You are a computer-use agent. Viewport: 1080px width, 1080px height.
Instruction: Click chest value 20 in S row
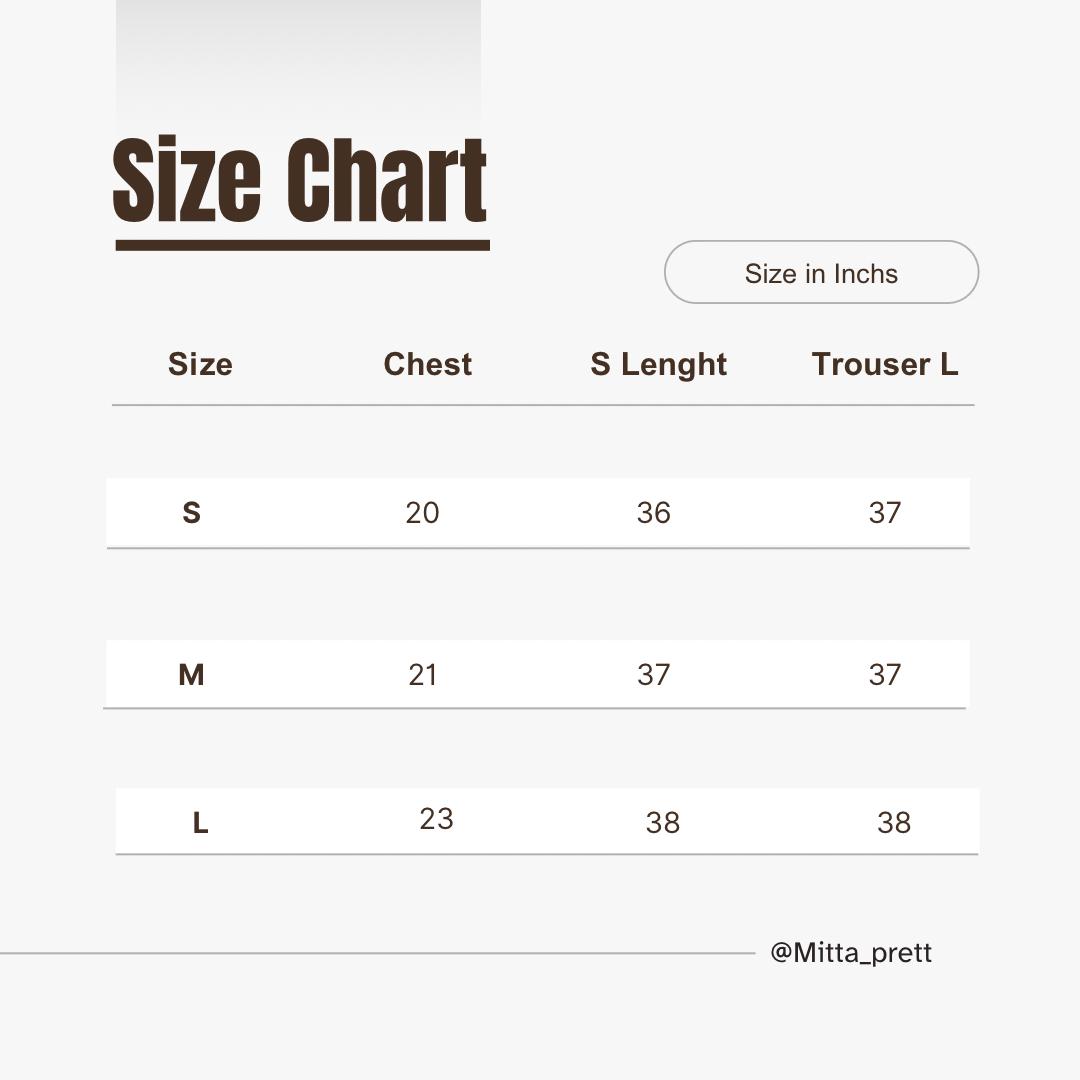tap(422, 513)
